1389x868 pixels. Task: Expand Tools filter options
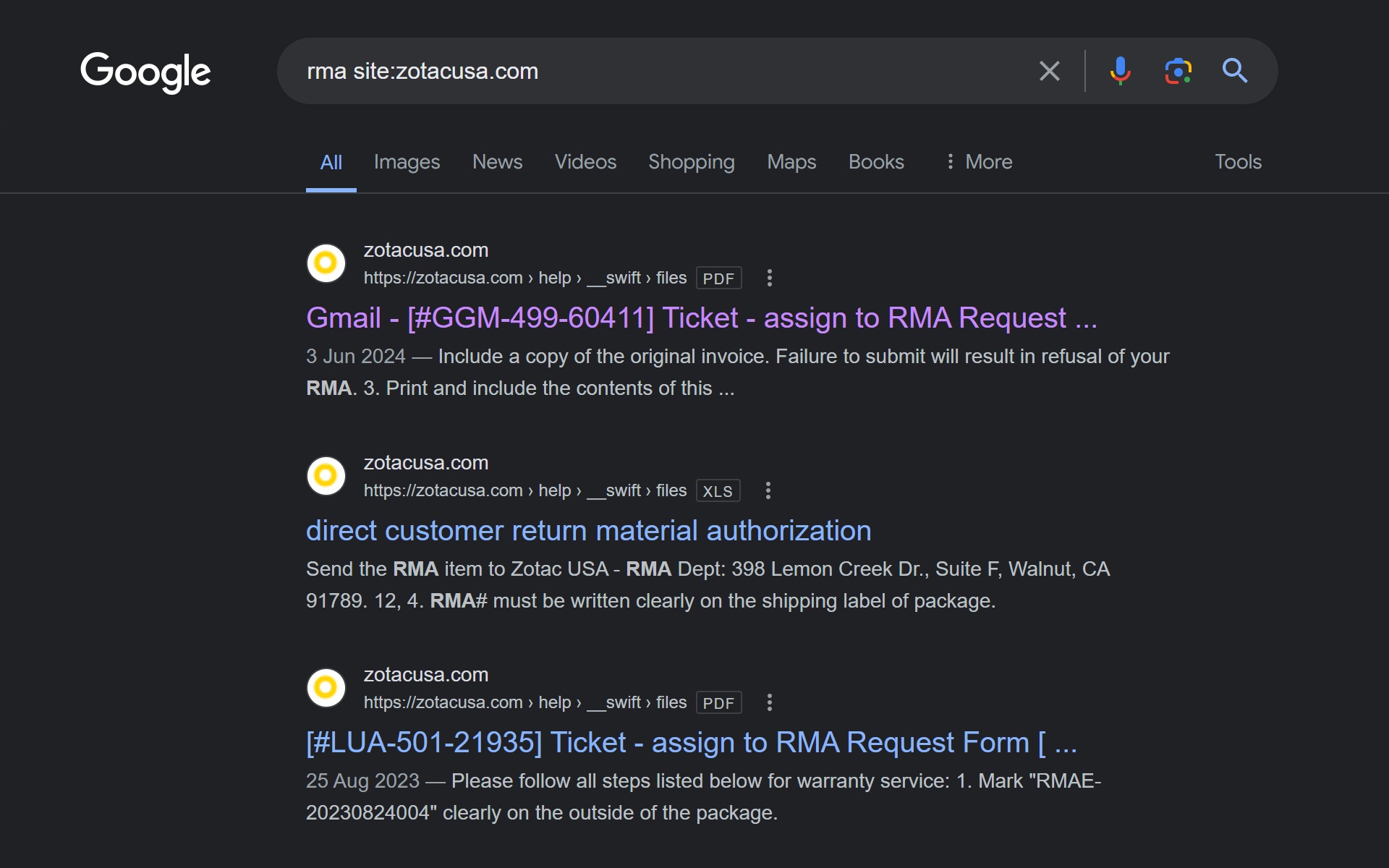click(x=1237, y=161)
